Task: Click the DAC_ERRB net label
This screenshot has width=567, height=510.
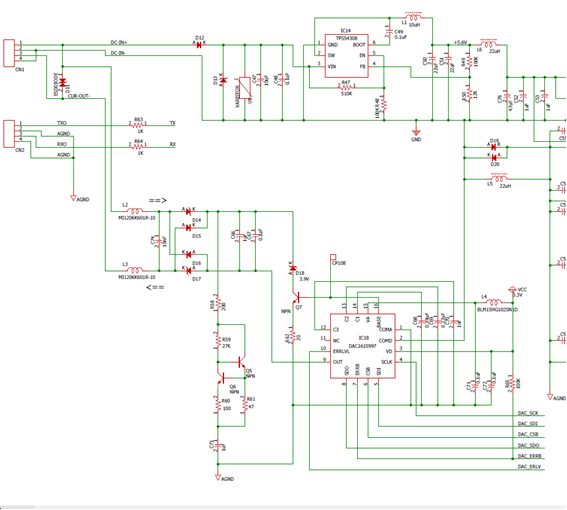Action: click(x=530, y=456)
